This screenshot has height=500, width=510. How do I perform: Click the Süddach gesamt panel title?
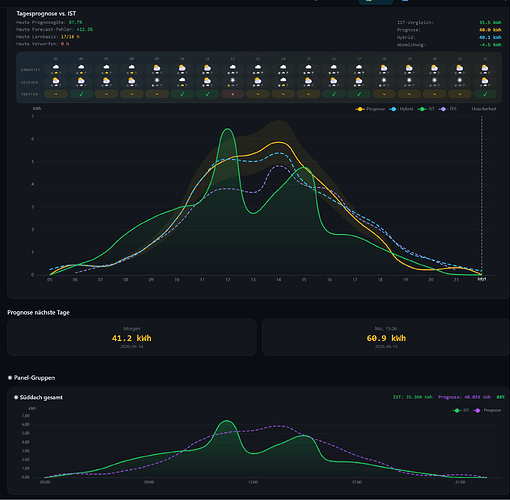click(38, 397)
